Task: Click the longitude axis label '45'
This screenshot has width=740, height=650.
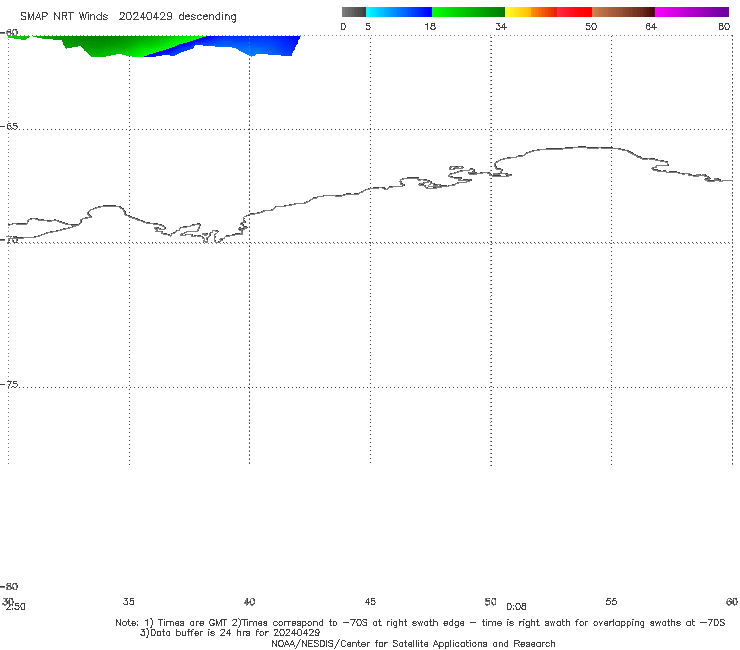Action: pos(370,601)
